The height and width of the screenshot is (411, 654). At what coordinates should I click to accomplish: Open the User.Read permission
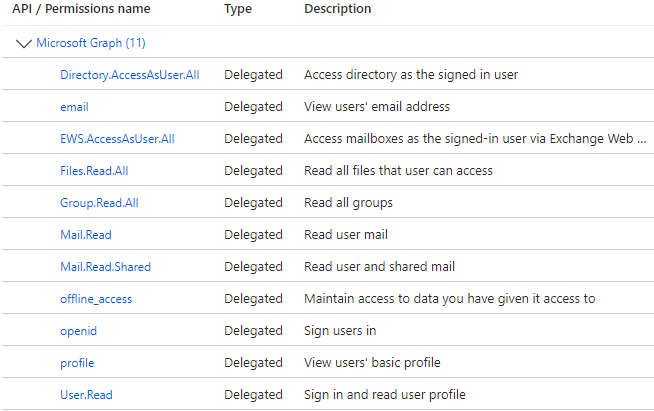pos(86,395)
